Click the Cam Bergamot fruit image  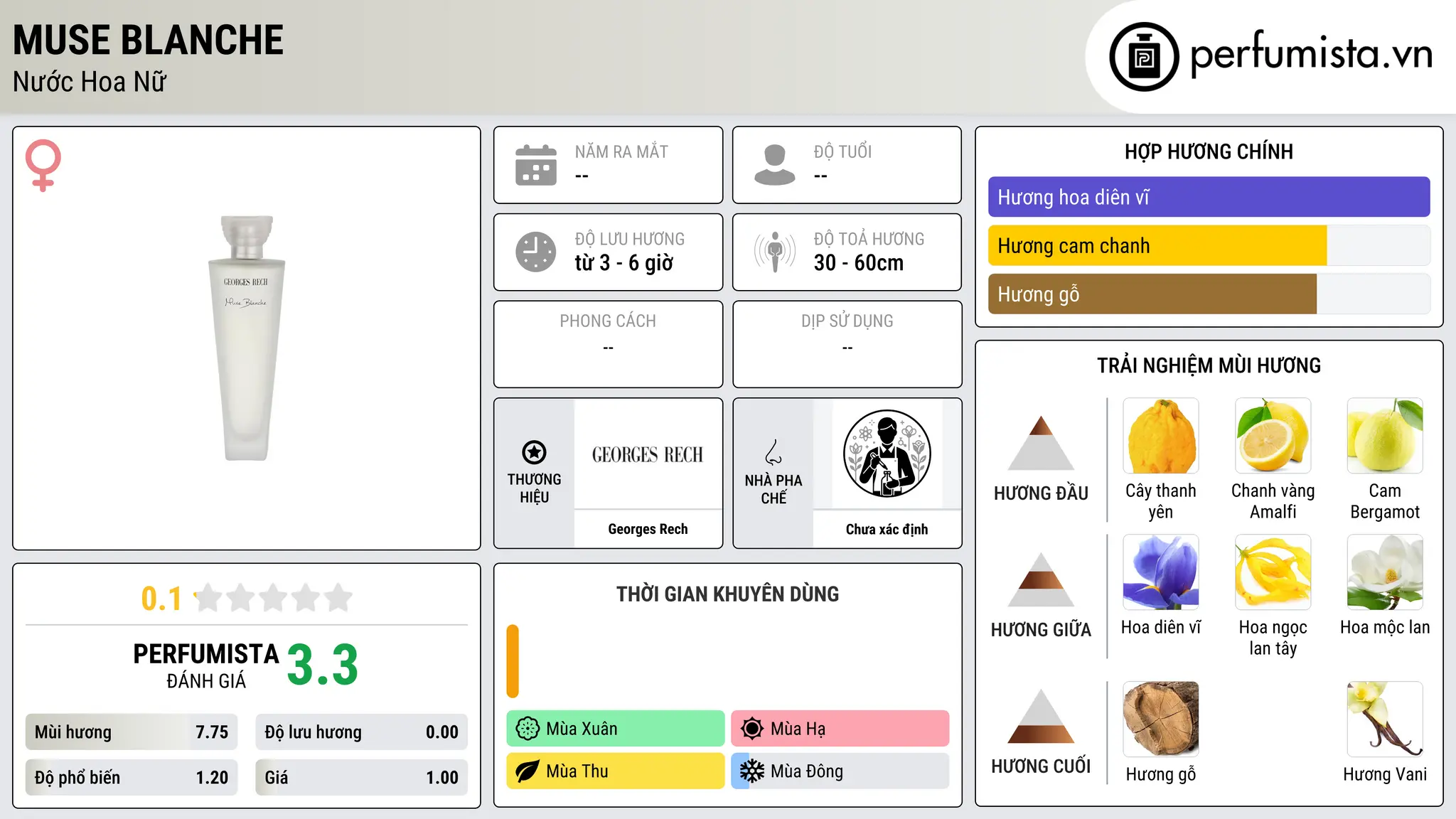click(1385, 436)
